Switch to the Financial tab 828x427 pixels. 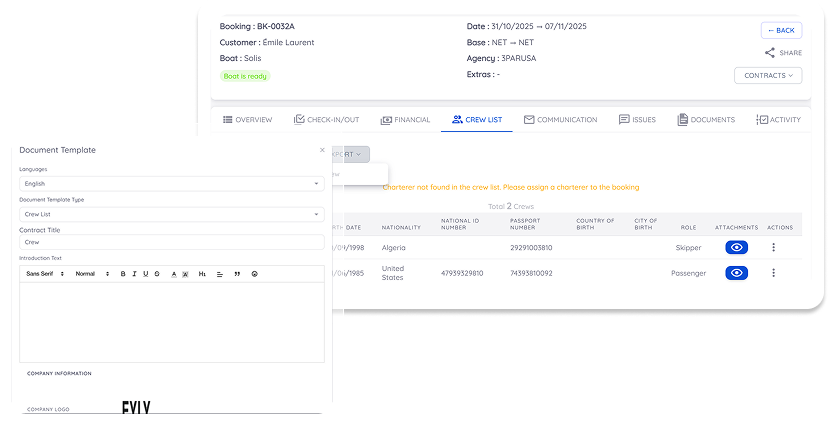tap(405, 120)
